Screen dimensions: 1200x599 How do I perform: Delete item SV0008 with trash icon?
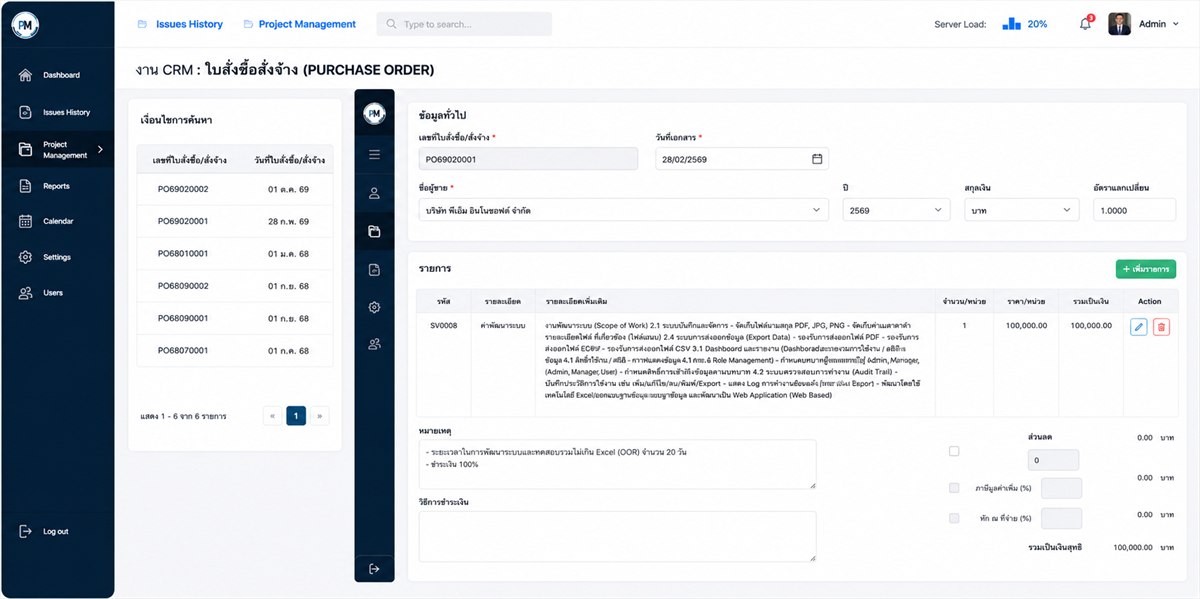(x=1161, y=327)
